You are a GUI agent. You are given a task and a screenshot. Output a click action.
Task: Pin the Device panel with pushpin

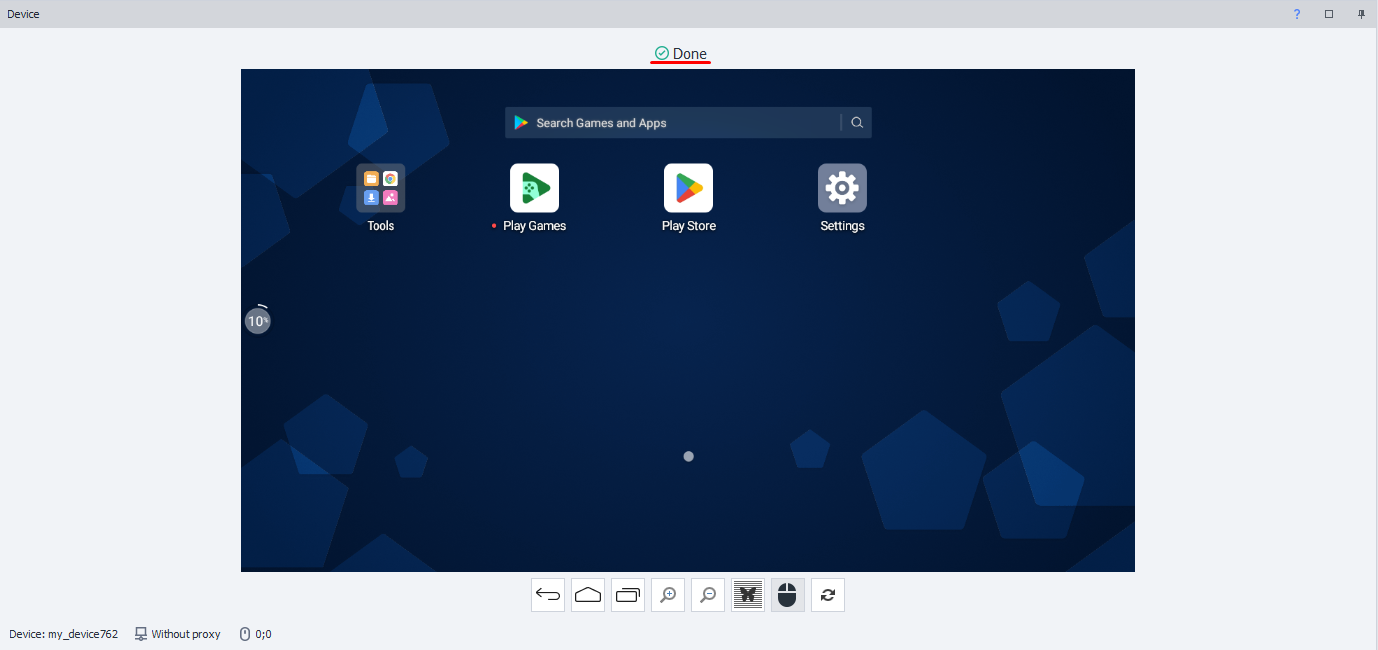(1361, 14)
